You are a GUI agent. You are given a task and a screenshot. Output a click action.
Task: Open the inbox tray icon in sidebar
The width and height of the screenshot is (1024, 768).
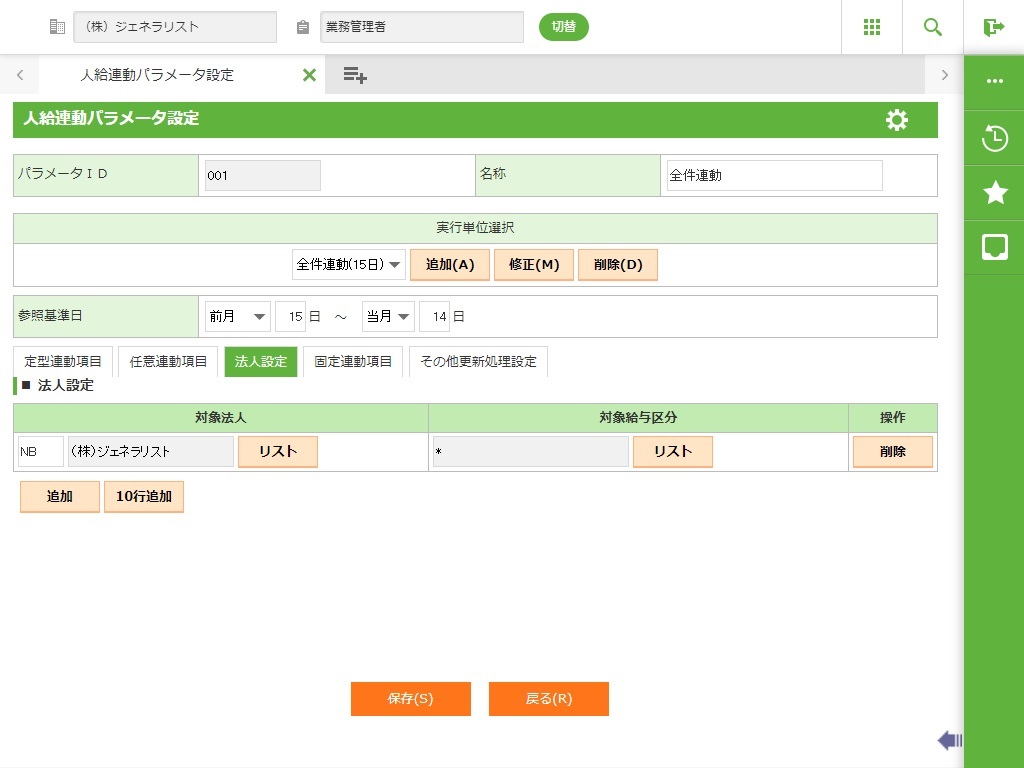994,247
